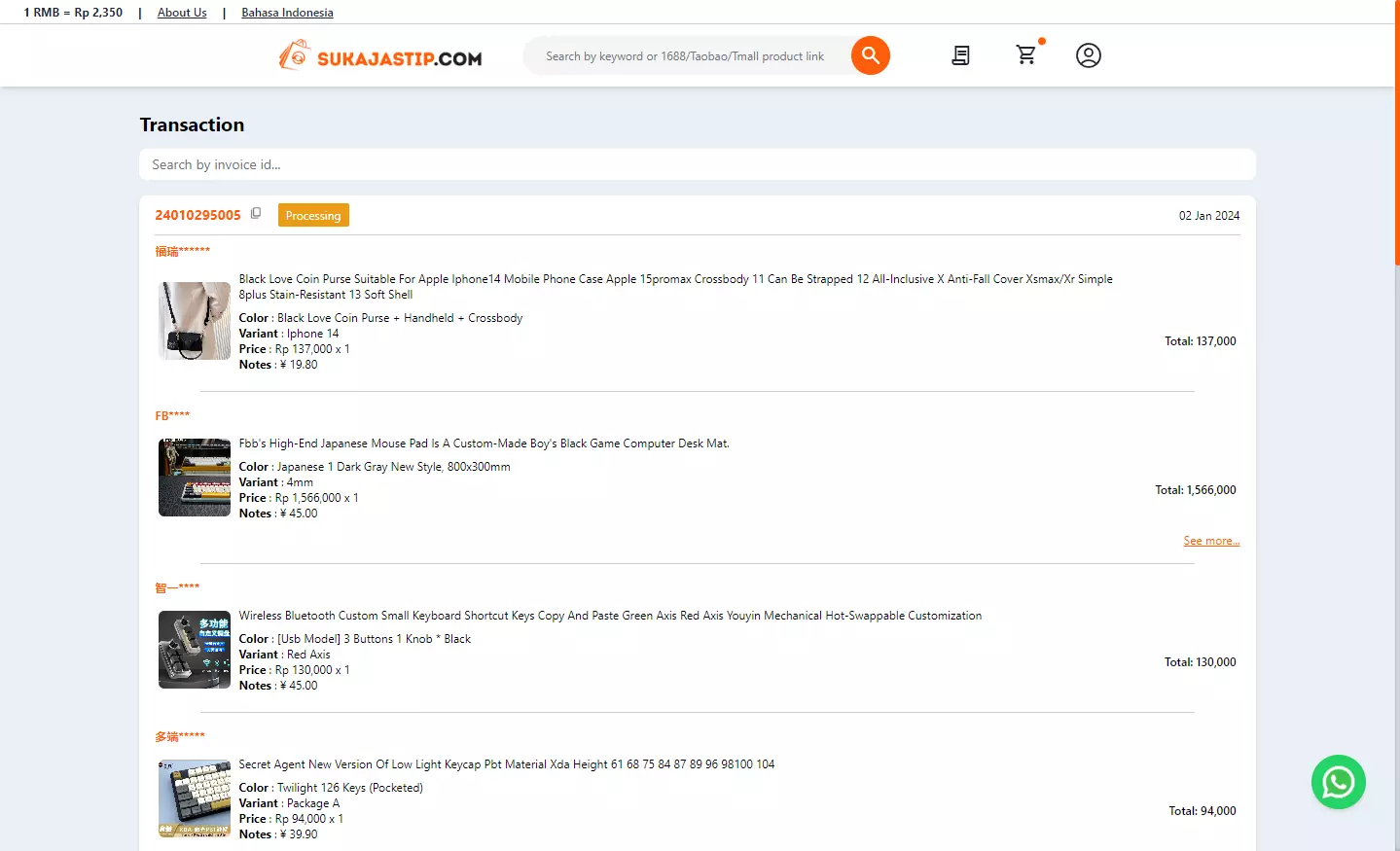Focus the product keyword search field
Viewport: 1400px width, 851px height.
coord(686,56)
